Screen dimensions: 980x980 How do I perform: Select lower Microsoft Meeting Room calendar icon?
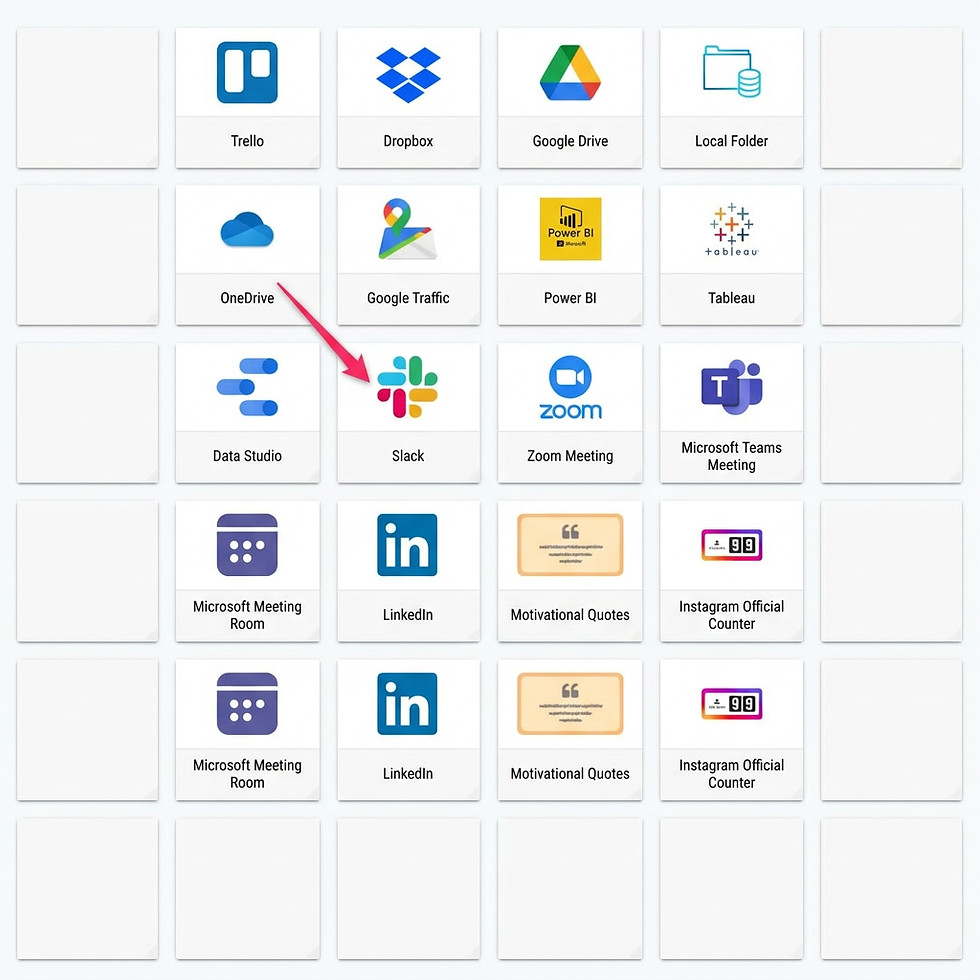[247, 703]
